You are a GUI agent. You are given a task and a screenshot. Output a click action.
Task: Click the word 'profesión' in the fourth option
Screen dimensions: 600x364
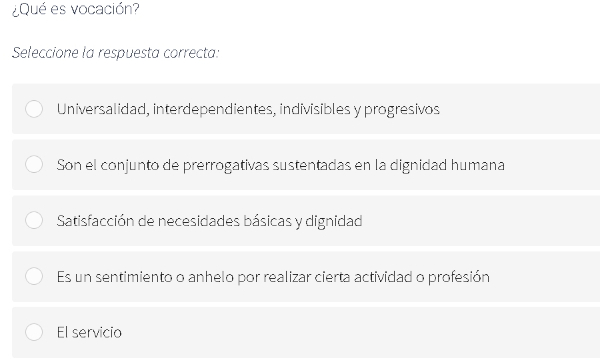(458, 277)
